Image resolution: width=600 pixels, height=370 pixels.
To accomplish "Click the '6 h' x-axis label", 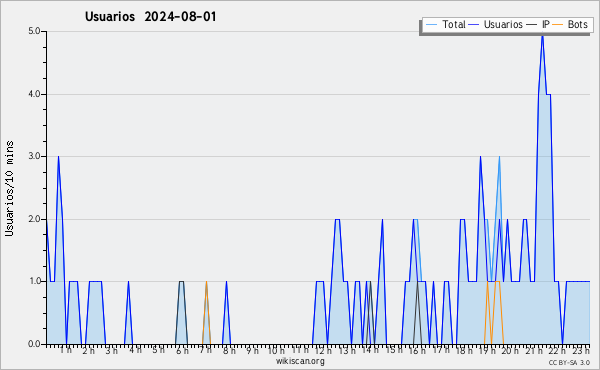I will tap(182, 351).
